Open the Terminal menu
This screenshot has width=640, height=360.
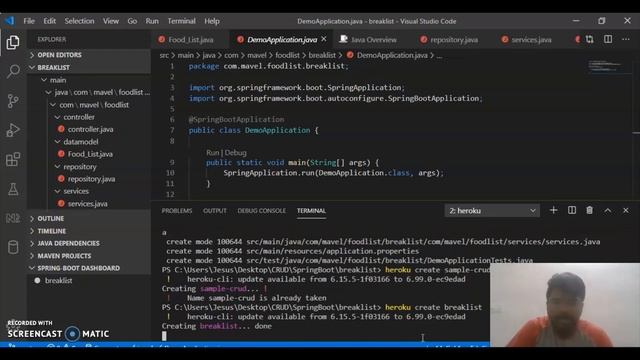(x=181, y=21)
